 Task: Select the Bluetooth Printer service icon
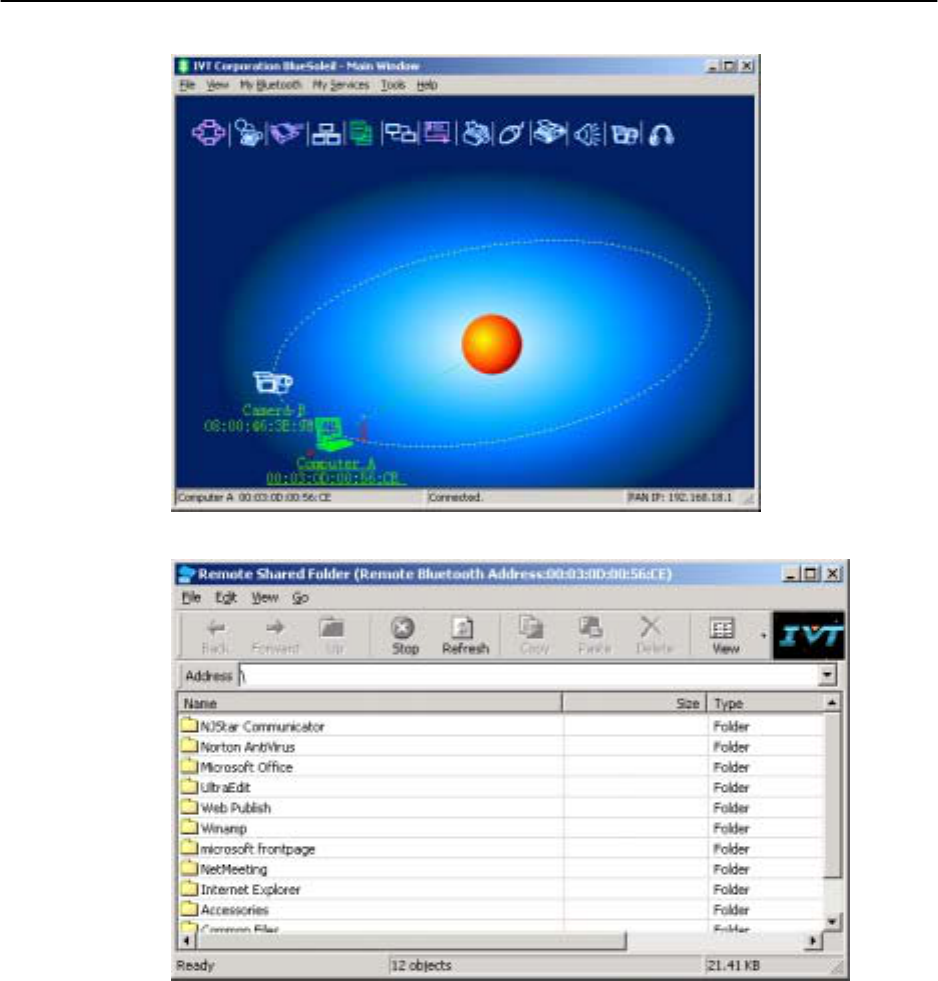(476, 133)
